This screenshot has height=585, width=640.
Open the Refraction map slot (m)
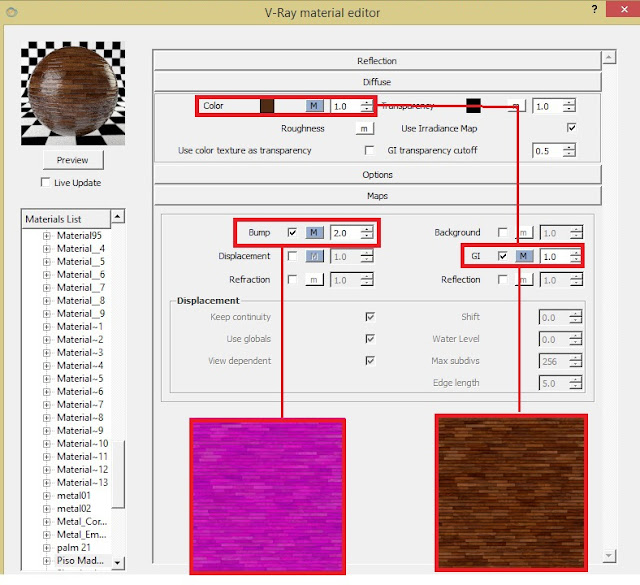(x=314, y=280)
